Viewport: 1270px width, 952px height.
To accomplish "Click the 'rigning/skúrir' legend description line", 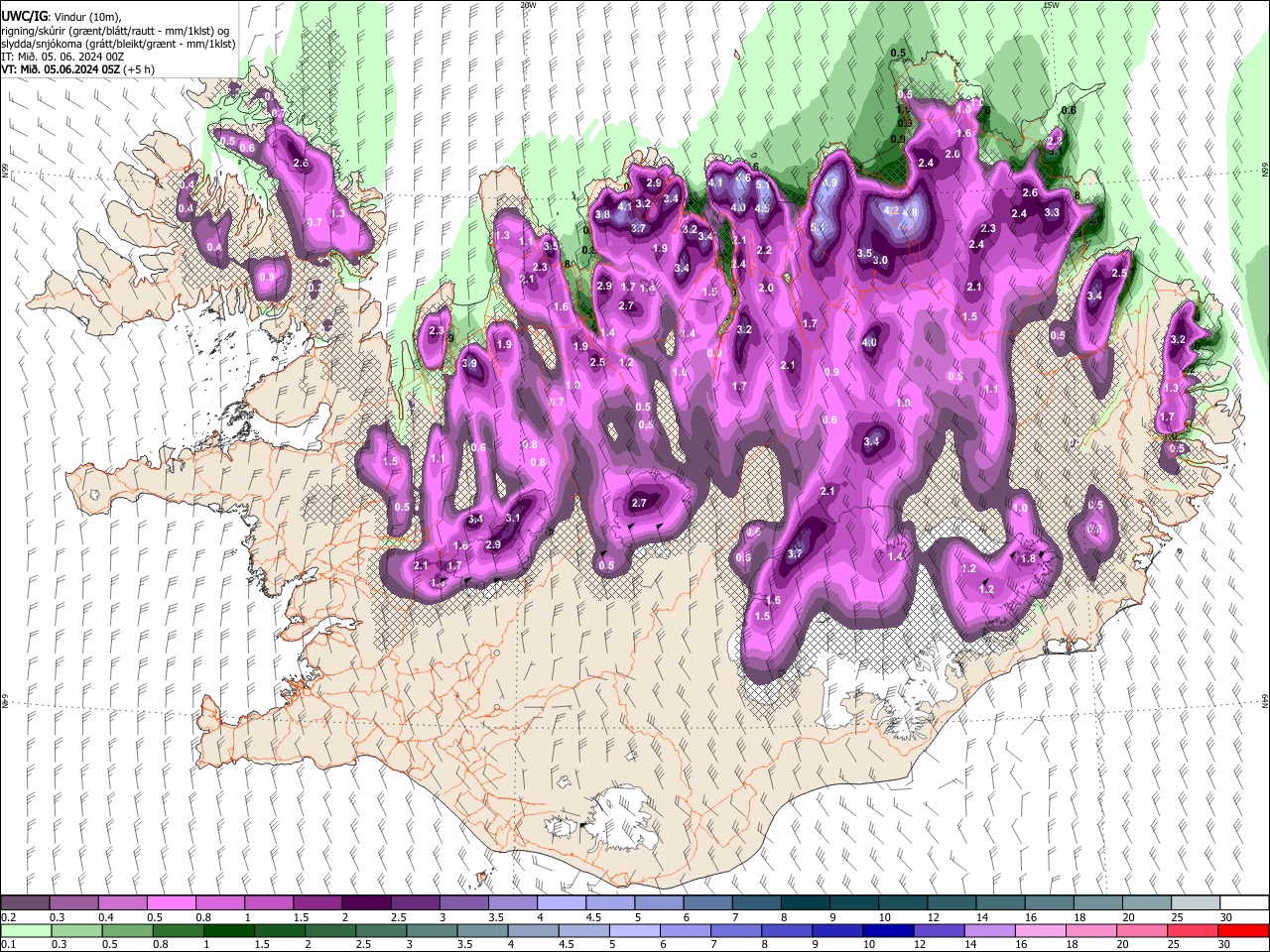I will [x=116, y=31].
